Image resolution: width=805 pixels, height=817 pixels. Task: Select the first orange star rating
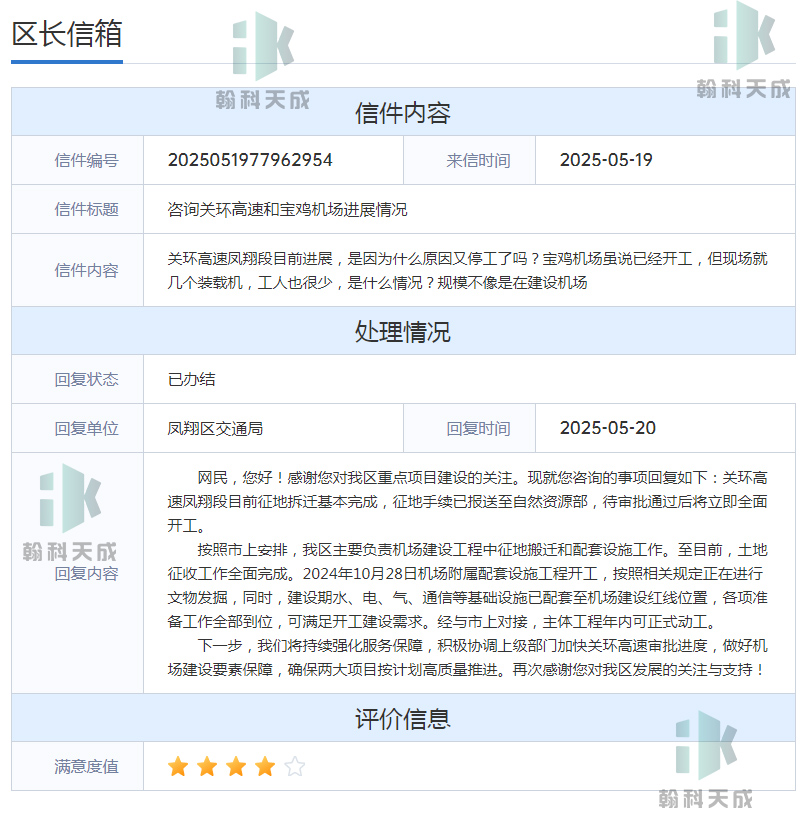coord(178,765)
